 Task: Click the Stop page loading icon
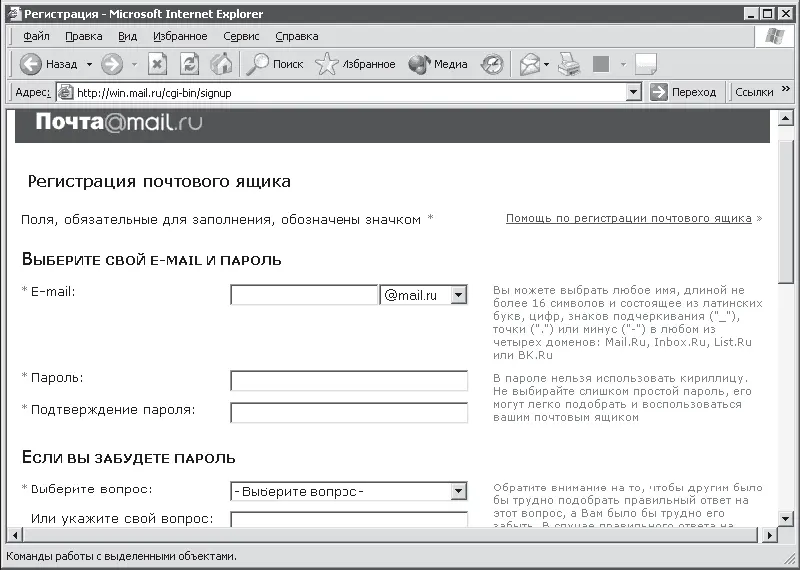pos(157,64)
